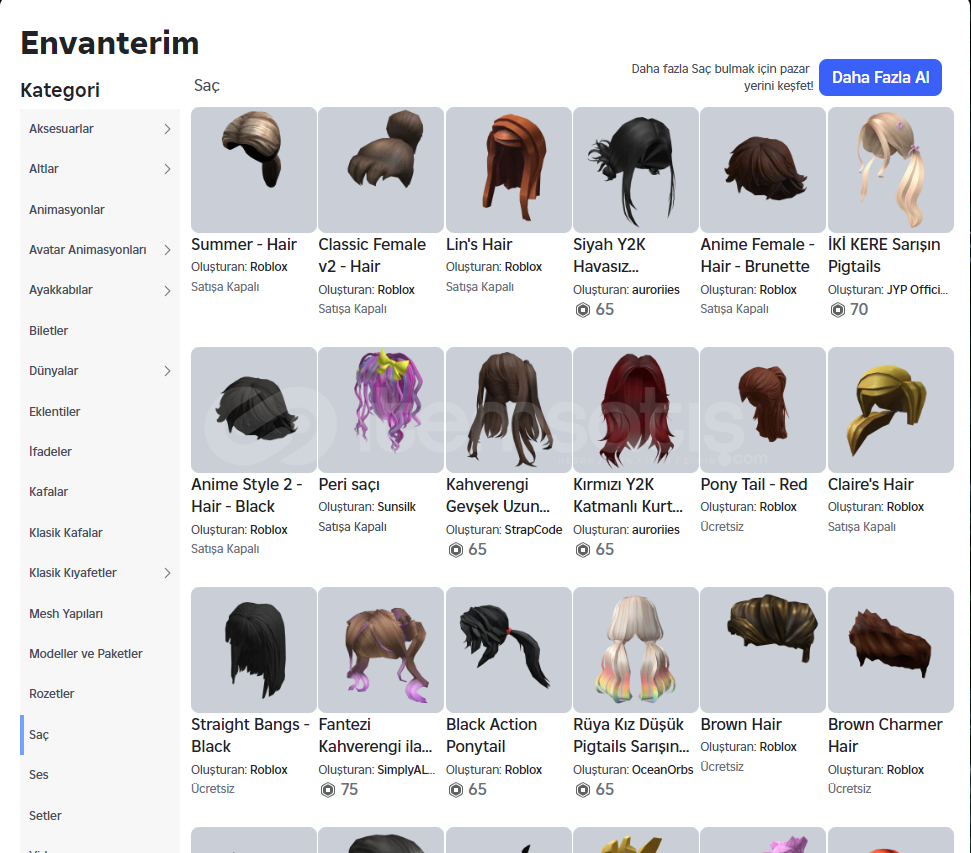Screen dimensions: 971x853
Task: Click Satışa Kapalı under Claire's Hair
Action: coord(861,527)
